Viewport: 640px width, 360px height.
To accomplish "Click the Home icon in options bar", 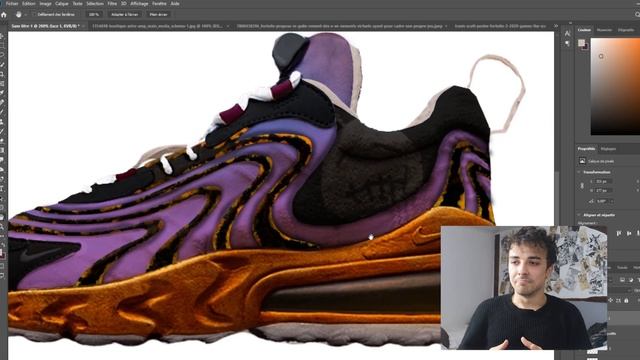I will point(4,15).
